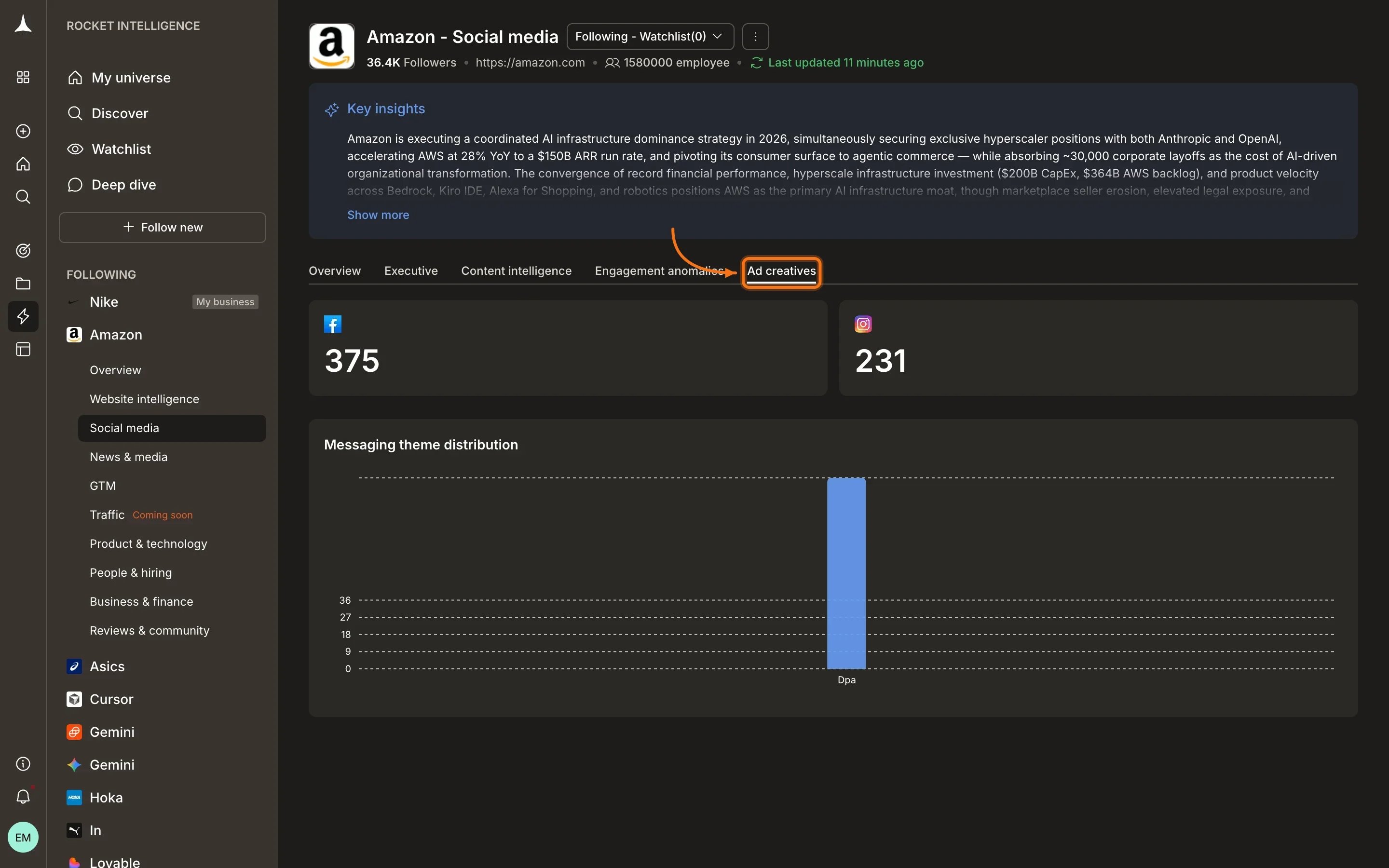Select the lightning bolt icon in the rail
This screenshot has height=868, width=1389.
pyautogui.click(x=23, y=316)
